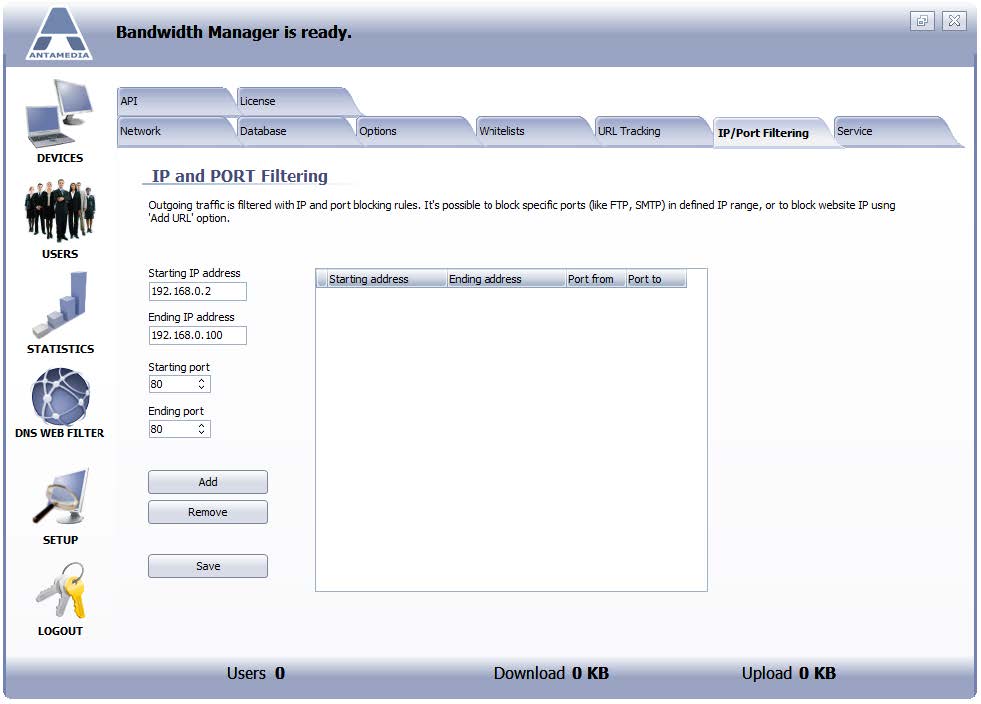Click into the Ending port value field
The image size is (981, 704).
(171, 429)
